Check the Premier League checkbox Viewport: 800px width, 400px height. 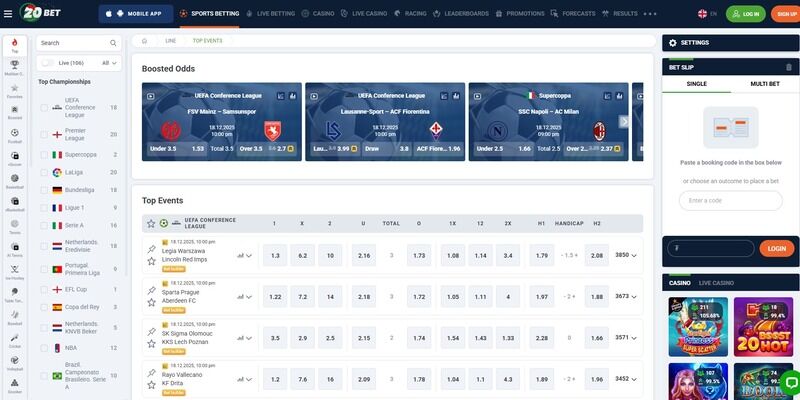click(x=44, y=135)
